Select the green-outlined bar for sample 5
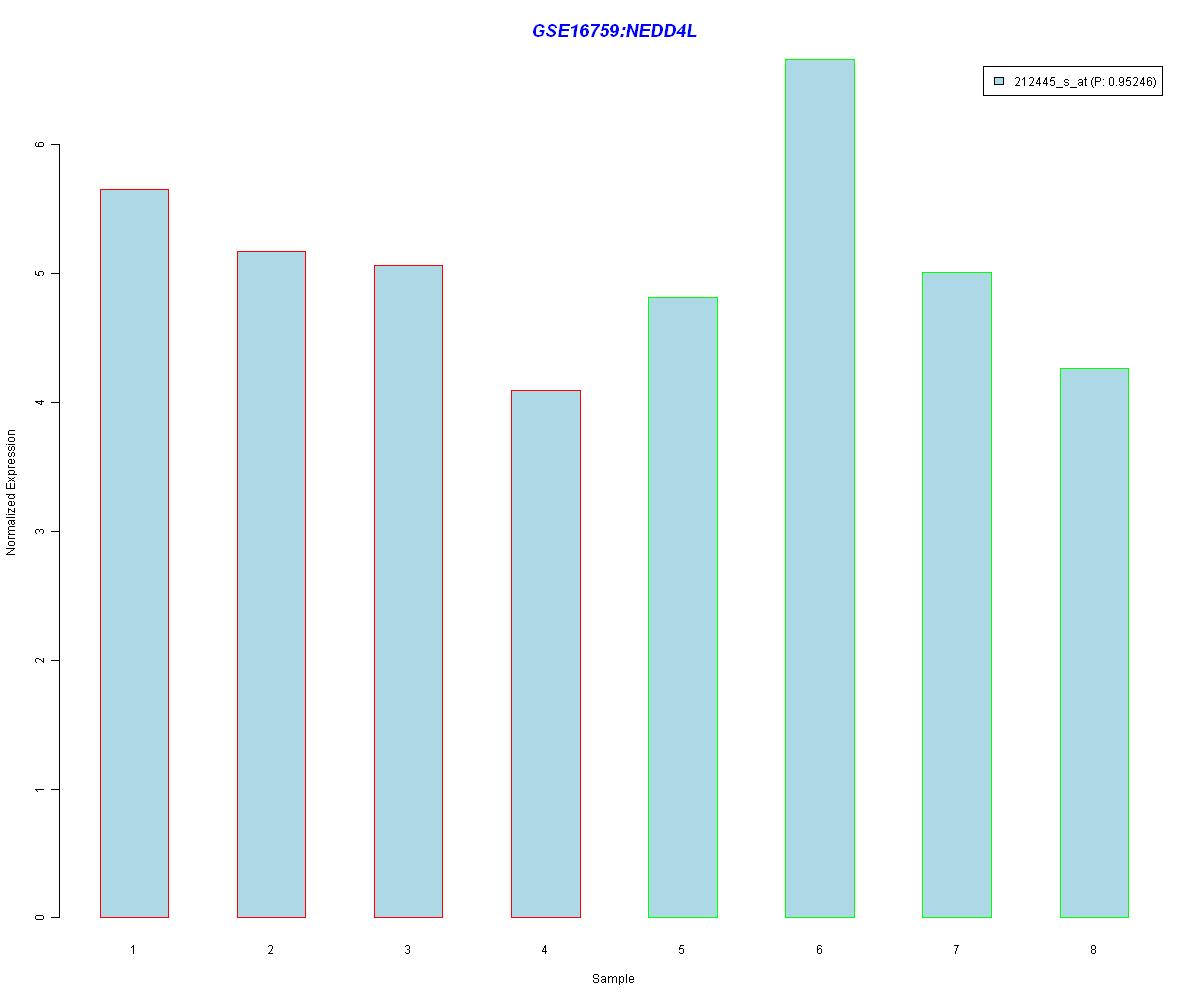Image resolution: width=1200 pixels, height=1000 pixels. point(682,607)
